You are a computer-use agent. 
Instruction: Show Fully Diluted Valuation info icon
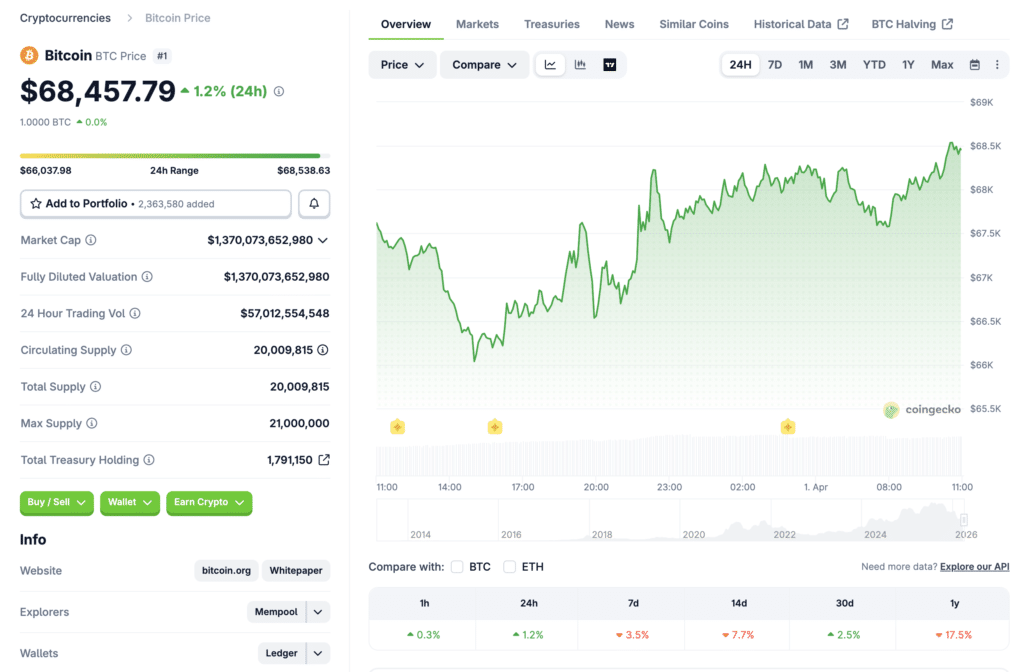click(x=147, y=277)
